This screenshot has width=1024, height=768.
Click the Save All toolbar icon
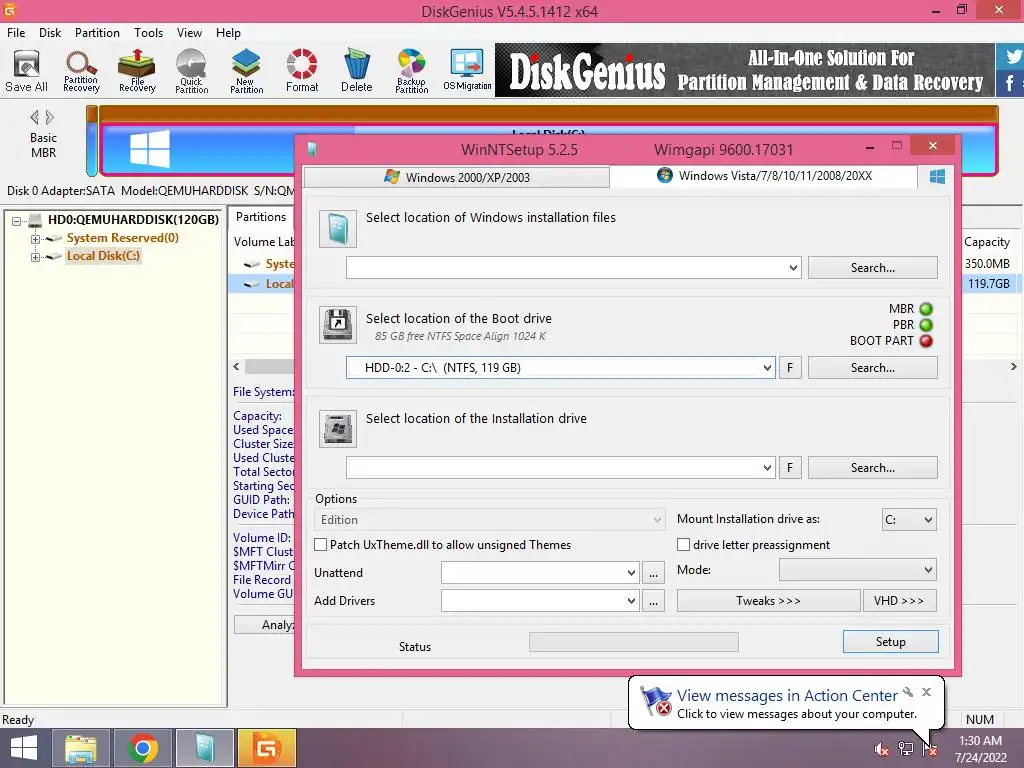click(26, 71)
